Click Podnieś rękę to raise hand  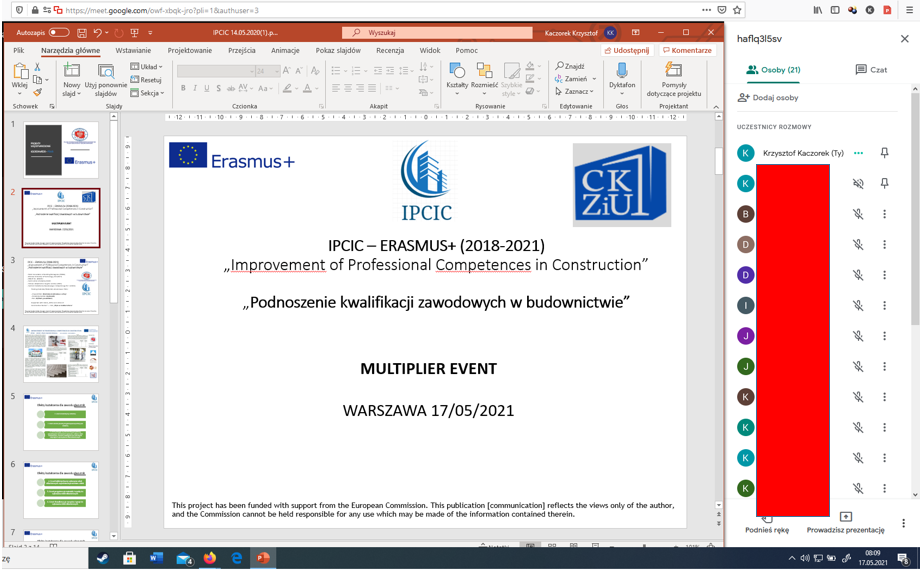tap(767, 525)
